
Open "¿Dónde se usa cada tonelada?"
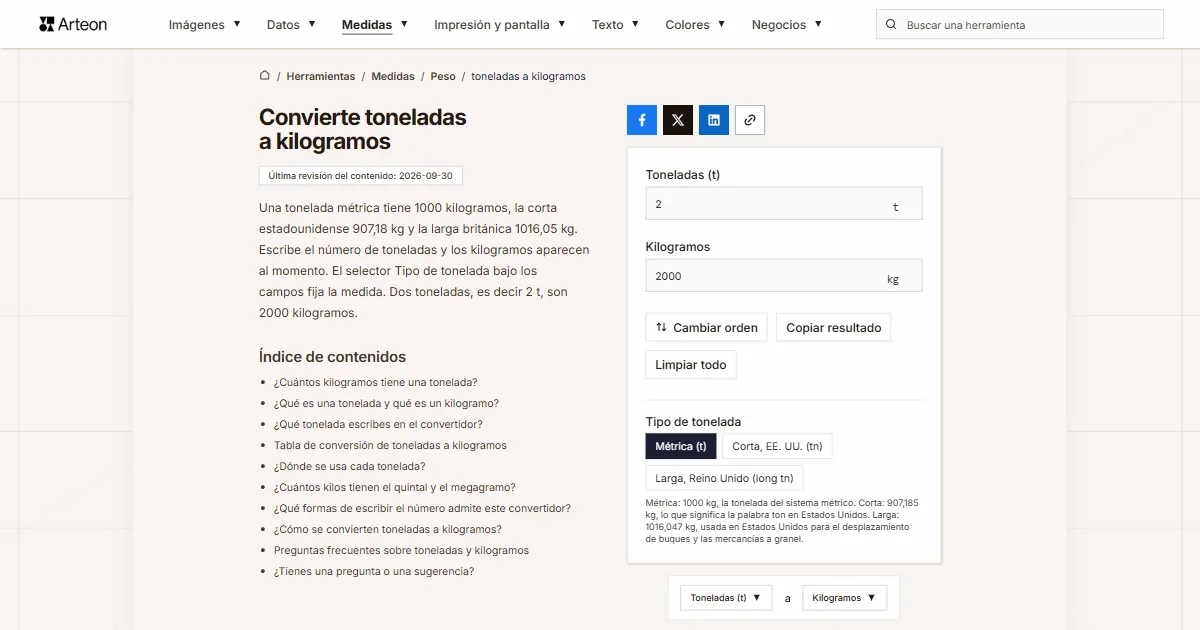pyautogui.click(x=350, y=466)
